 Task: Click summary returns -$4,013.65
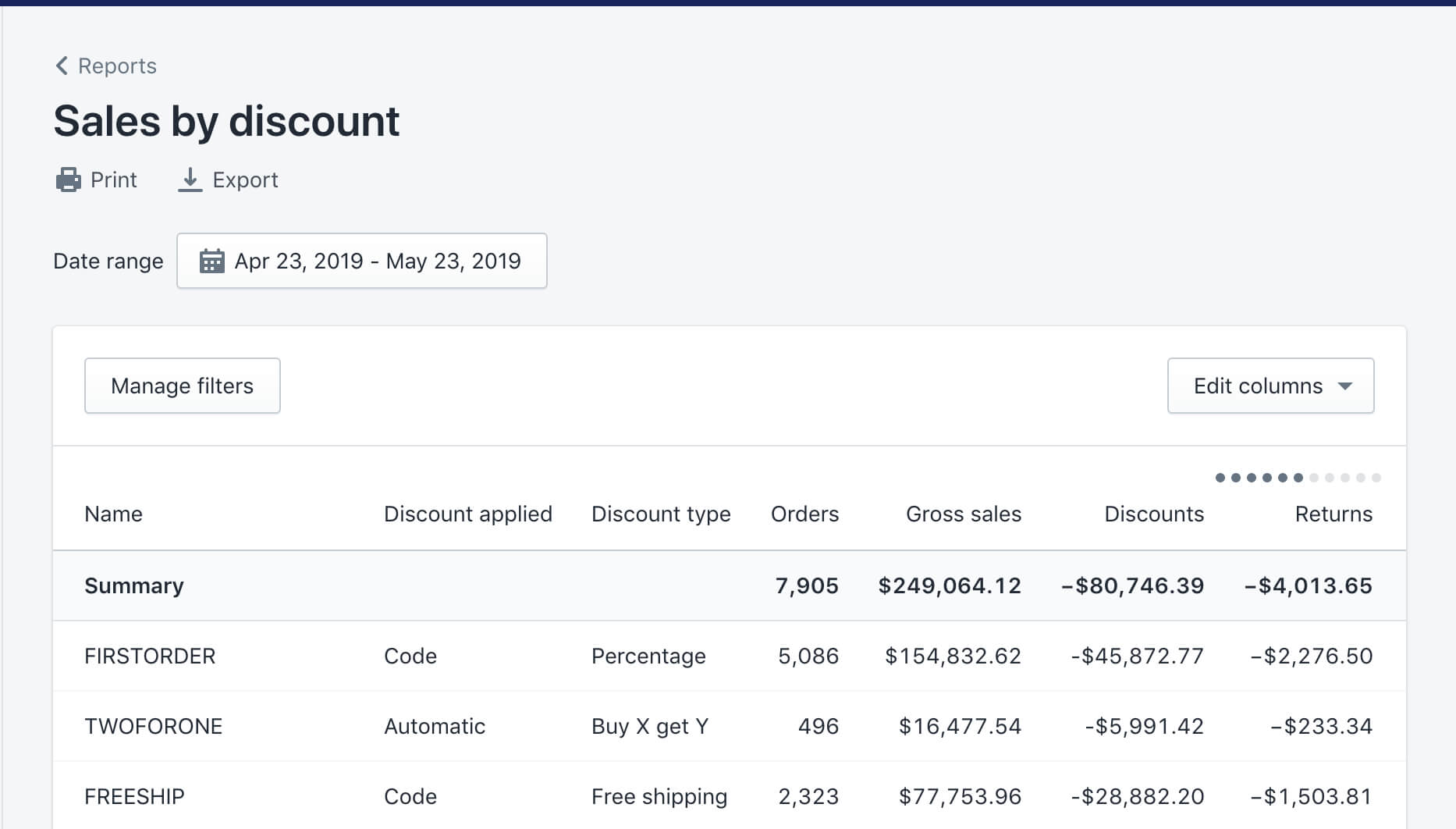point(1308,585)
